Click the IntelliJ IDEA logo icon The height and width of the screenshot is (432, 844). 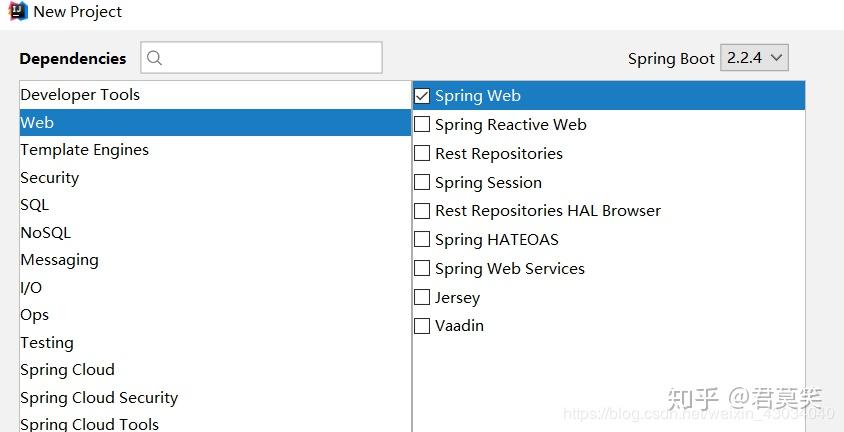click(17, 12)
